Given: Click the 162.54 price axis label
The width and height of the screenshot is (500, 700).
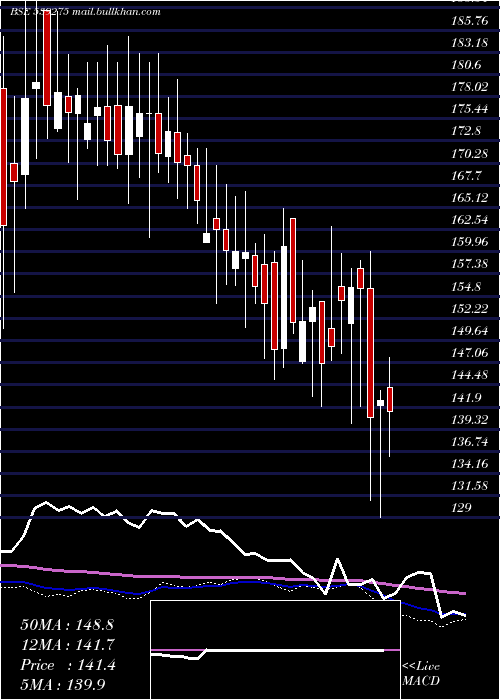Looking at the screenshot, I should tap(470, 220).
